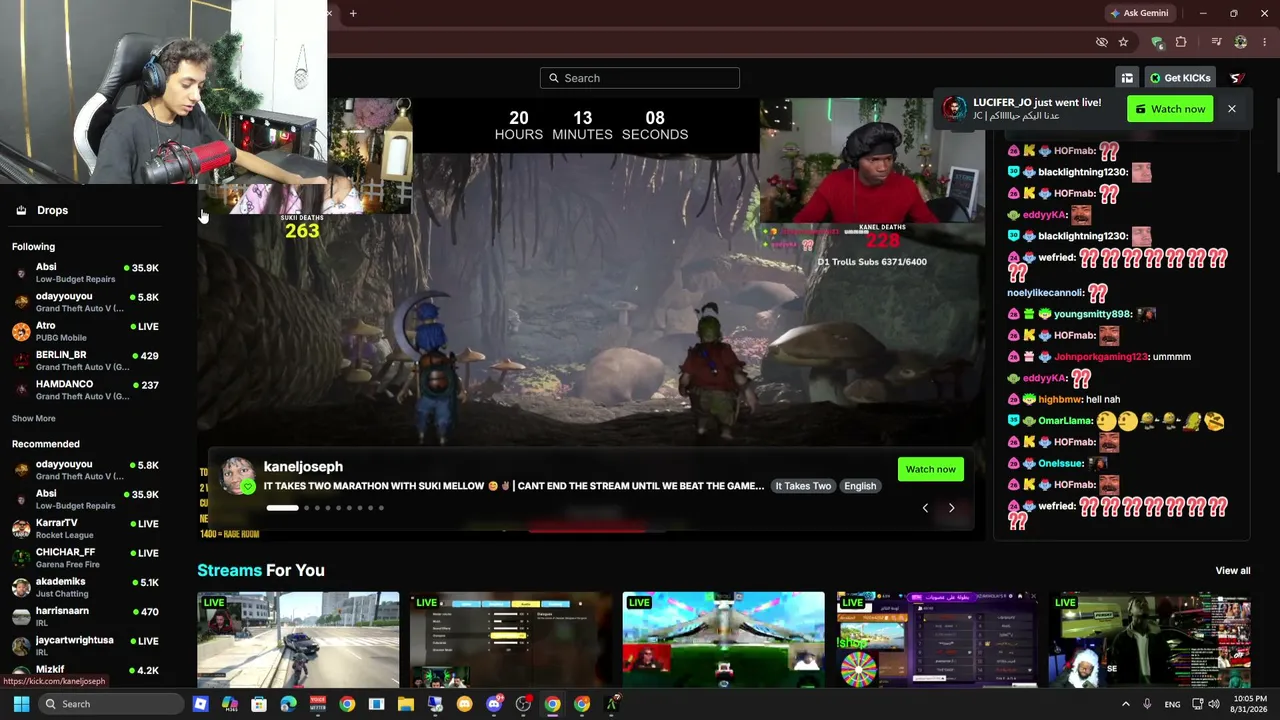Open LUCIFER_JO's avatar in the notification
Image resolution: width=1280 pixels, height=720 pixels.
pyautogui.click(x=955, y=109)
